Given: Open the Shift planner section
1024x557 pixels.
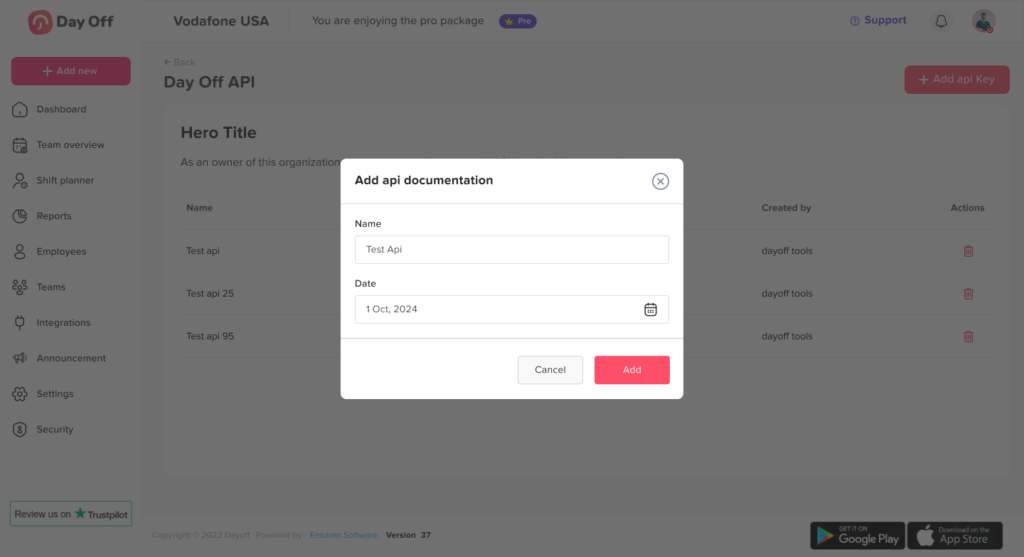Looking at the screenshot, I should point(65,180).
